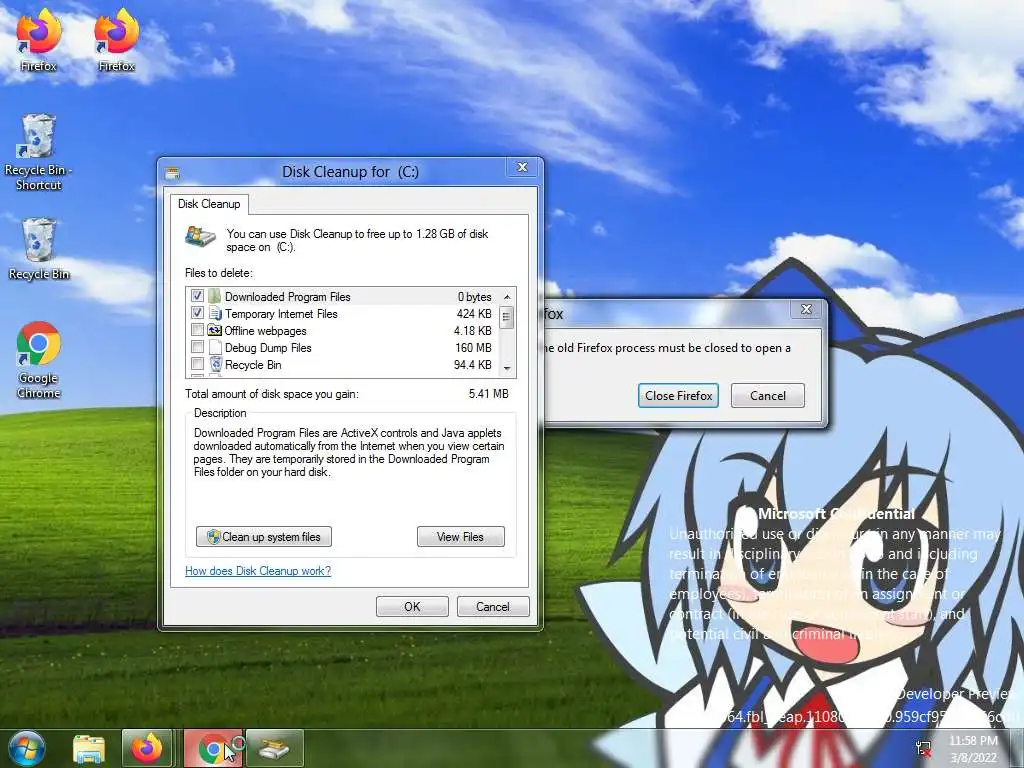Switch to Disk Cleanup taskbar button
This screenshot has width=1024, height=768.
(275, 748)
